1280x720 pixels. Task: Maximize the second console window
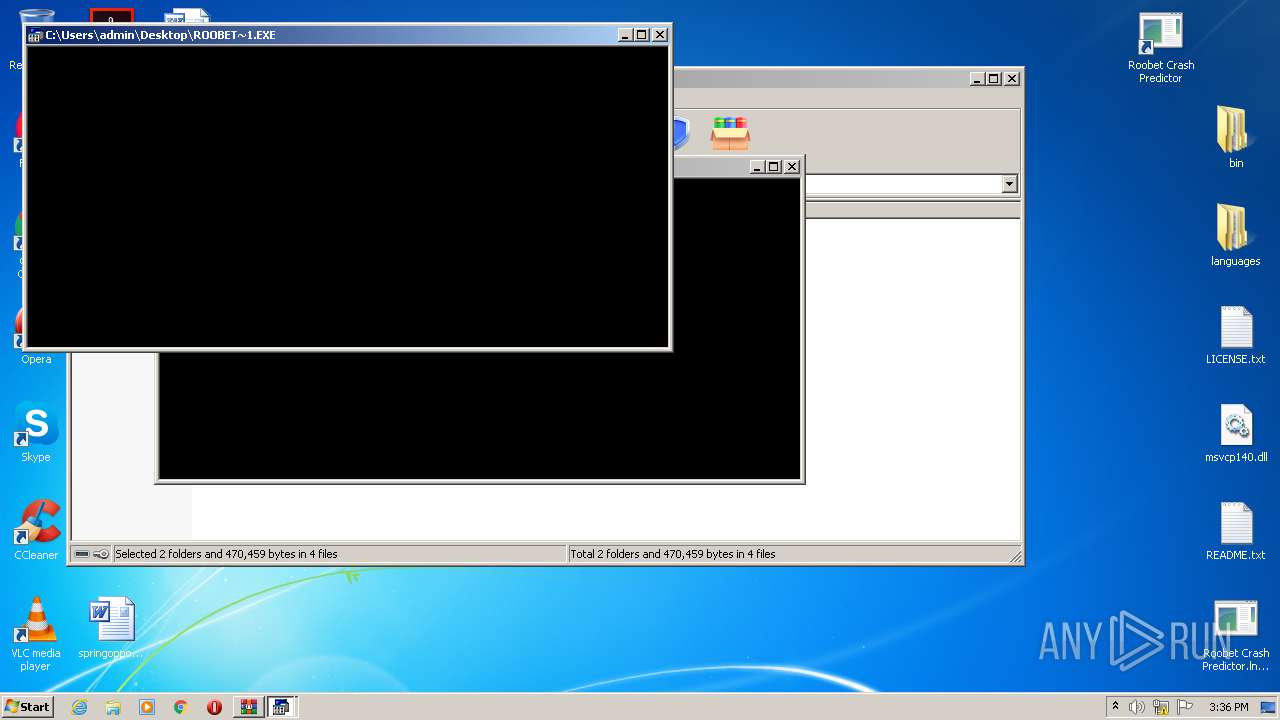774,167
